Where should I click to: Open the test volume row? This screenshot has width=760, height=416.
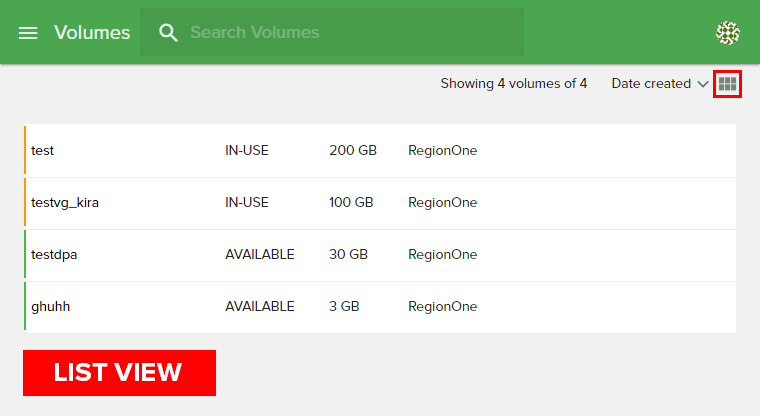pyautogui.click(x=43, y=151)
